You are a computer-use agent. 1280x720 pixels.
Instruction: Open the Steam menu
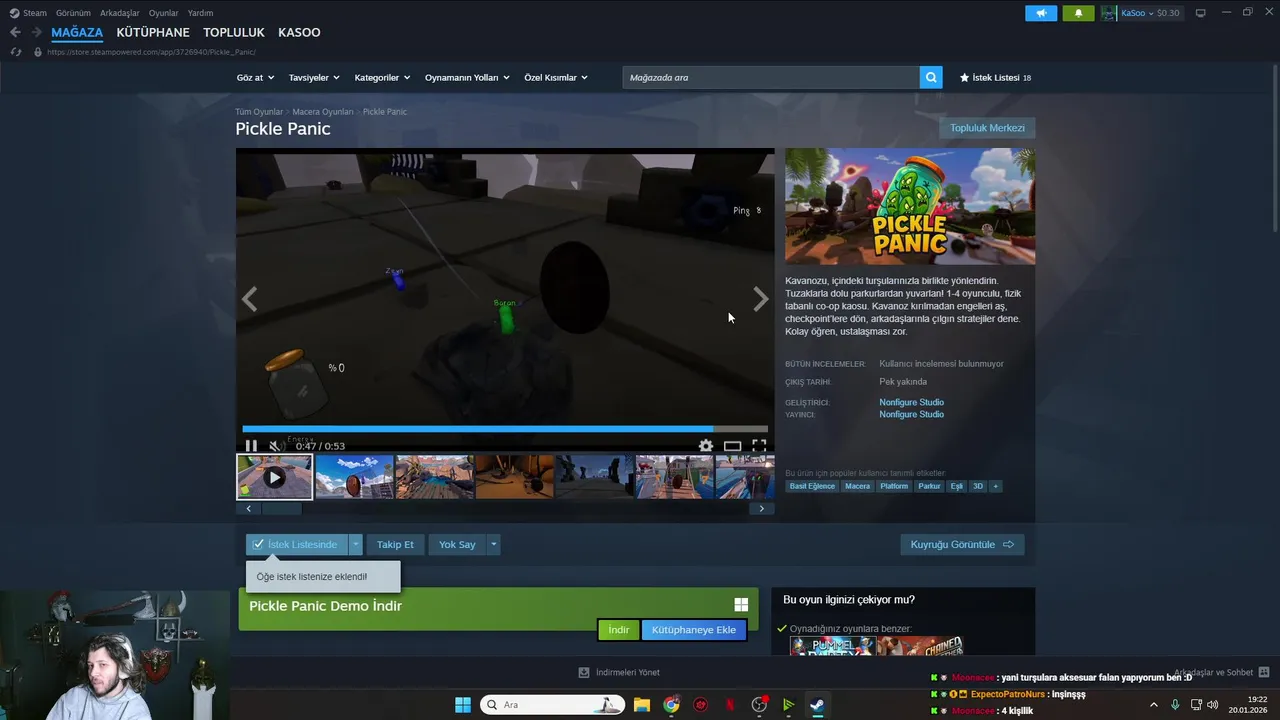point(29,13)
